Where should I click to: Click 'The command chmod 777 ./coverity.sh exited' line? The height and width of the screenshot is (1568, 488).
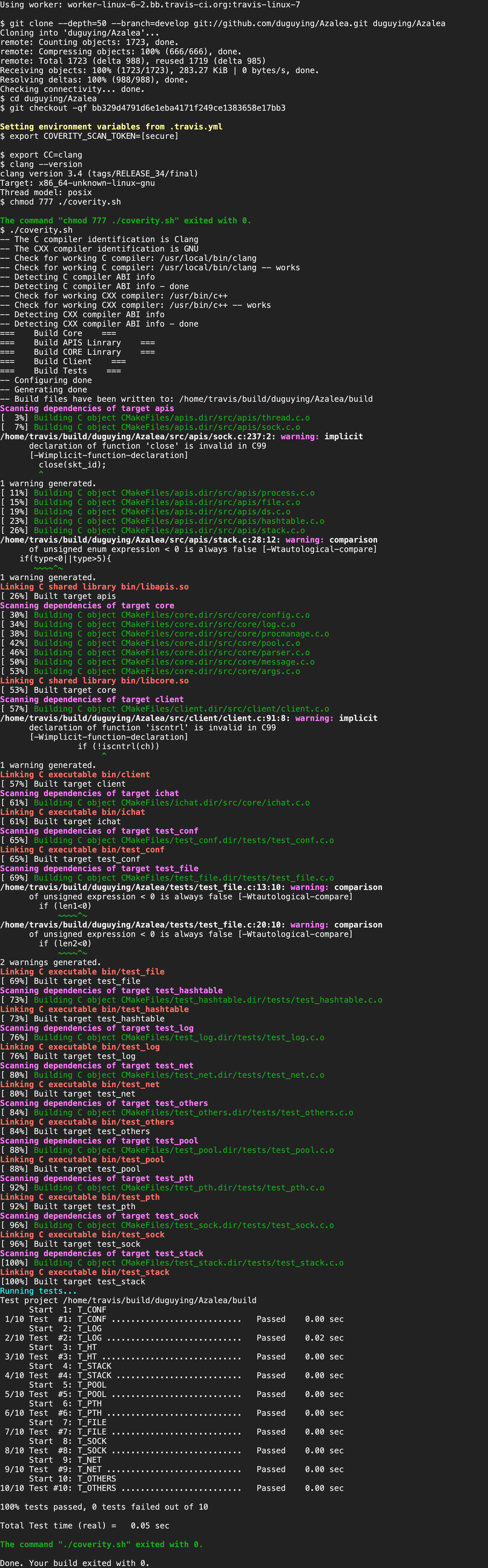click(x=126, y=221)
